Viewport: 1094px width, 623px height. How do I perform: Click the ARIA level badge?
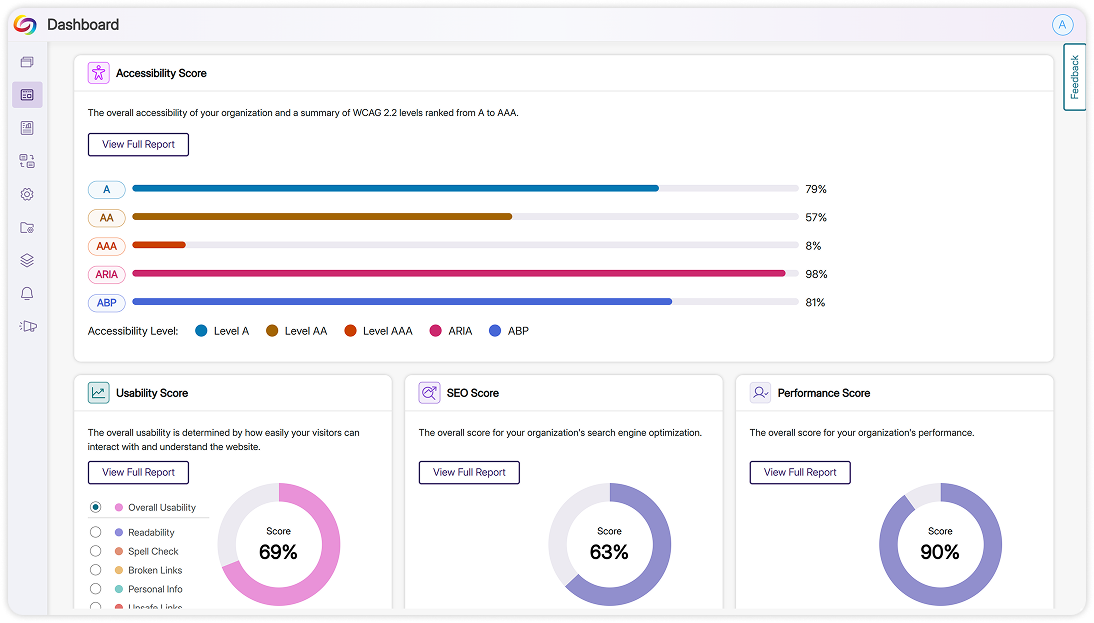tap(107, 274)
